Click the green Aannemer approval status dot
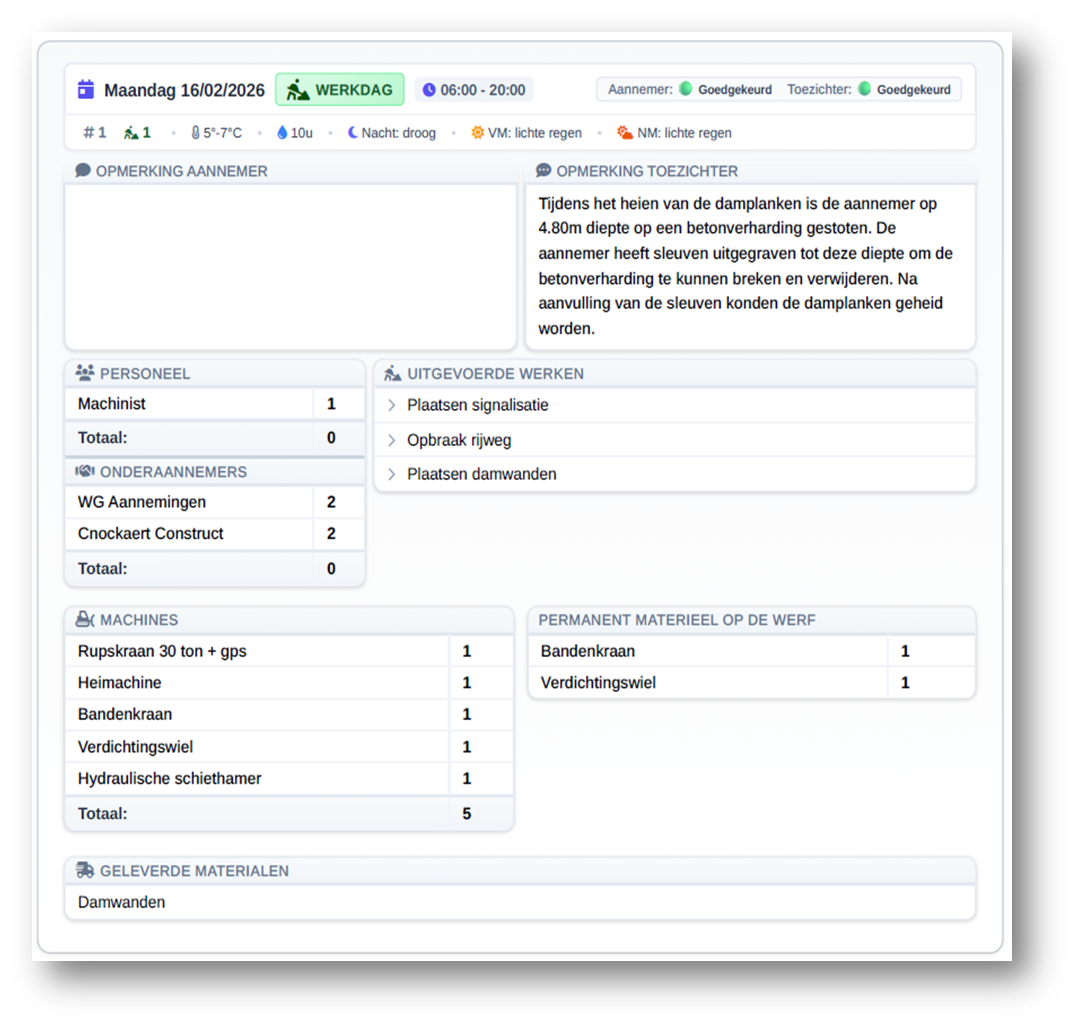The height and width of the screenshot is (1026, 1077). pos(685,89)
